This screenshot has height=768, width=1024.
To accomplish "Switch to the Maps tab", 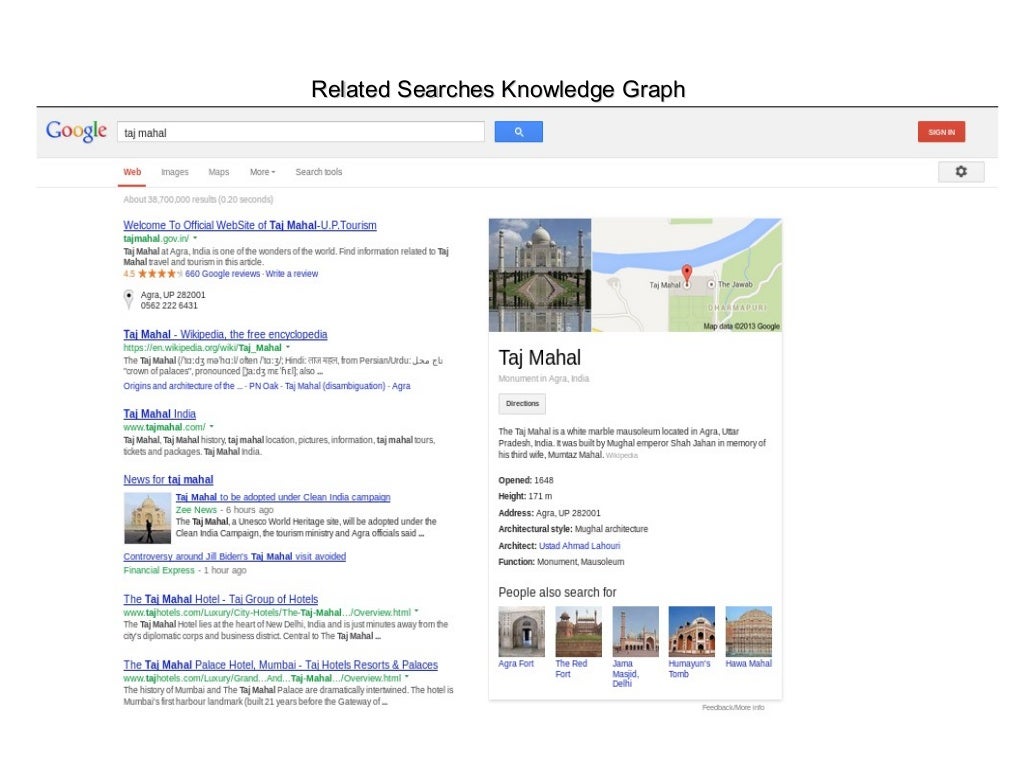I will [x=218, y=172].
